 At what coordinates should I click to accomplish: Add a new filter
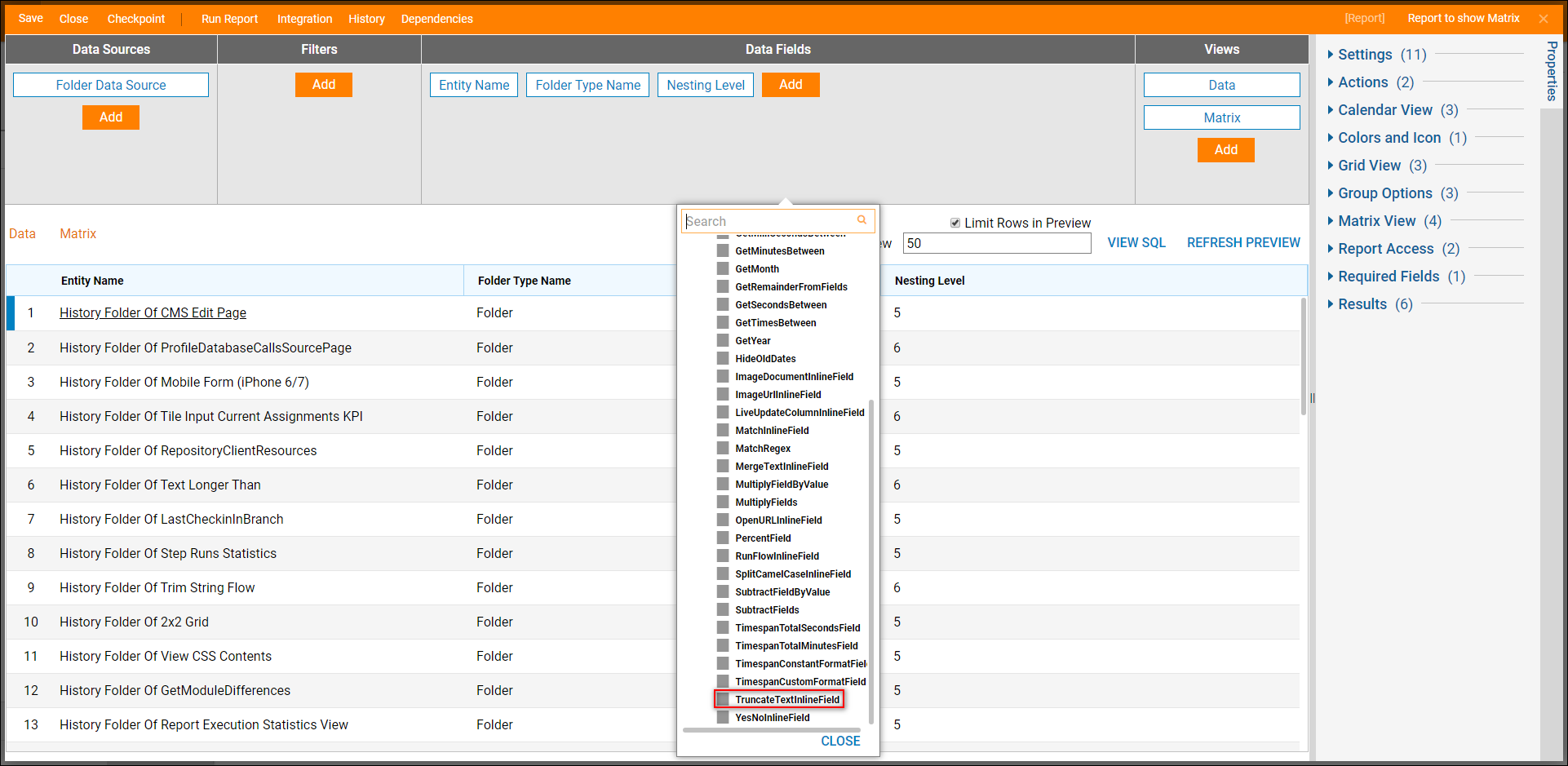(x=324, y=85)
